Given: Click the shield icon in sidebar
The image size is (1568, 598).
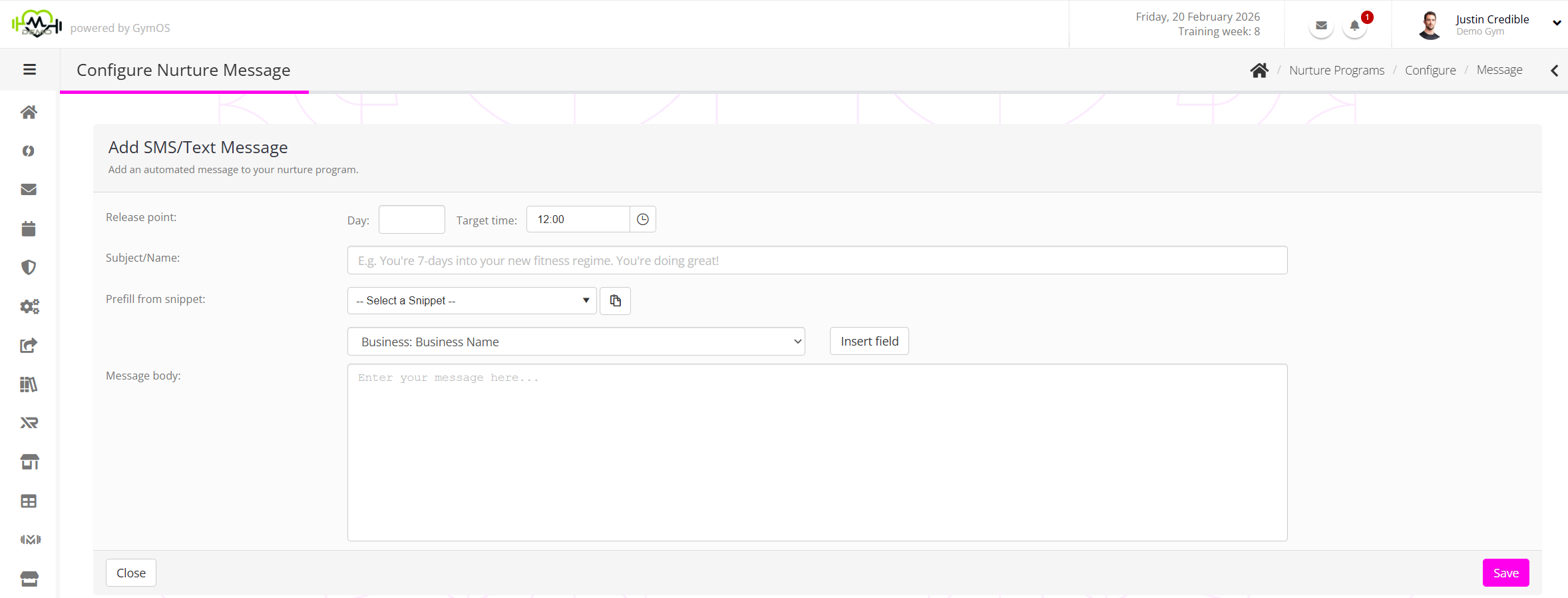Looking at the screenshot, I should (29, 268).
